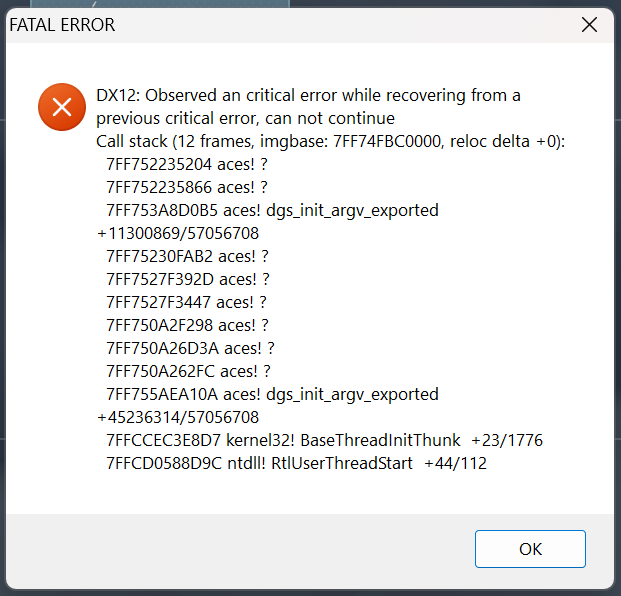The height and width of the screenshot is (596, 621).
Task: Click the +11300869/57056708 offset line
Action: tap(178, 234)
